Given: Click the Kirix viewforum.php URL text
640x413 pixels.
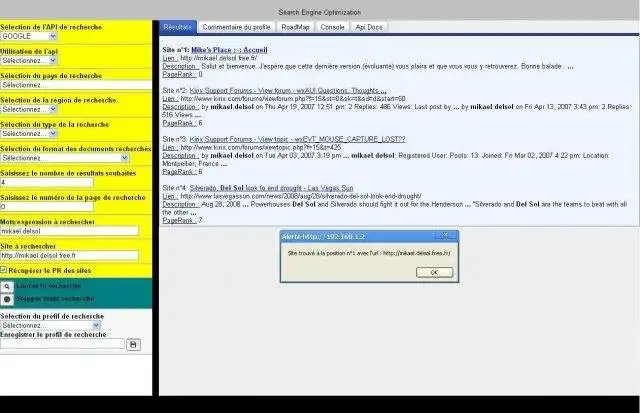Looking at the screenshot, I should coord(293,99).
